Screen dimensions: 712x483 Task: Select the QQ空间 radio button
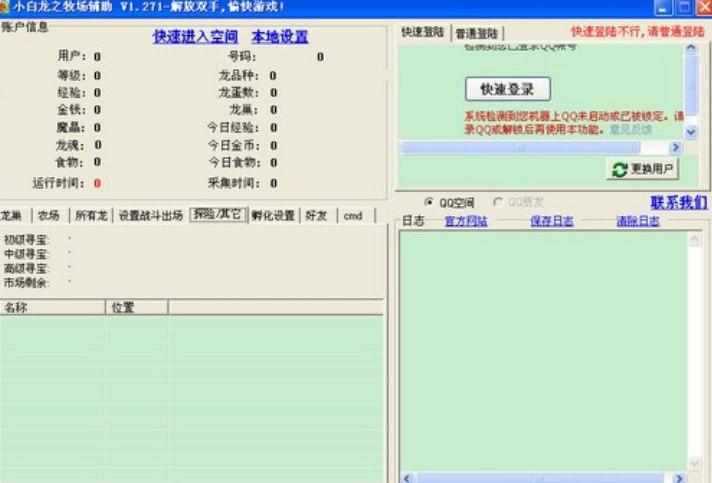pos(430,201)
